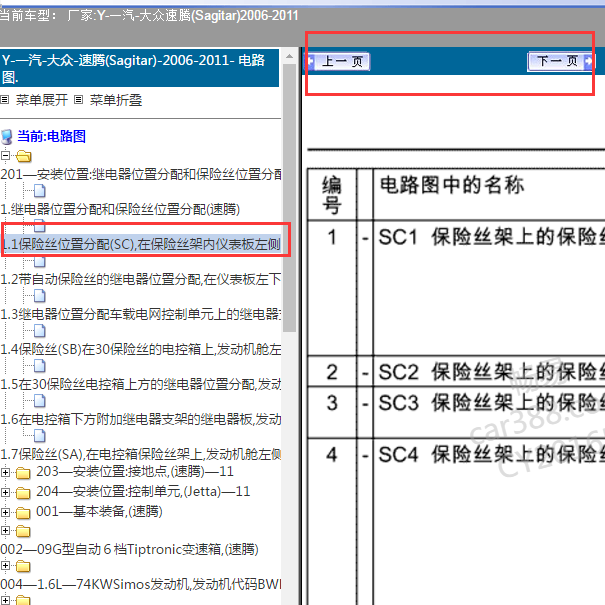This screenshot has height=605, width=605.
Task: Expand the 203—安装位置:接地点 folder
Action: coord(5,472)
